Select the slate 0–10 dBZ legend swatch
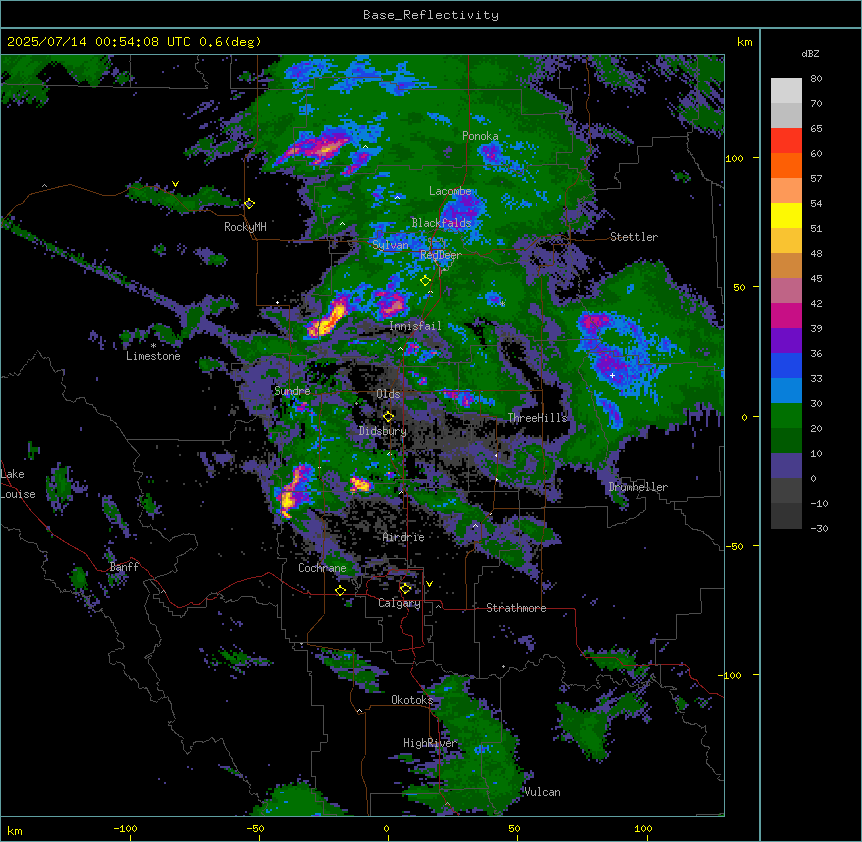 (x=786, y=466)
